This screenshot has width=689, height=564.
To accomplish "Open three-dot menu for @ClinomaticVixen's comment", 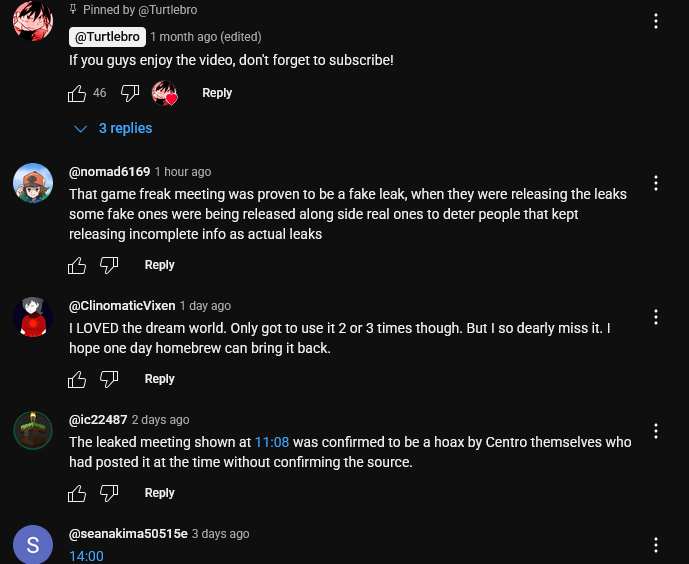I will tap(656, 317).
